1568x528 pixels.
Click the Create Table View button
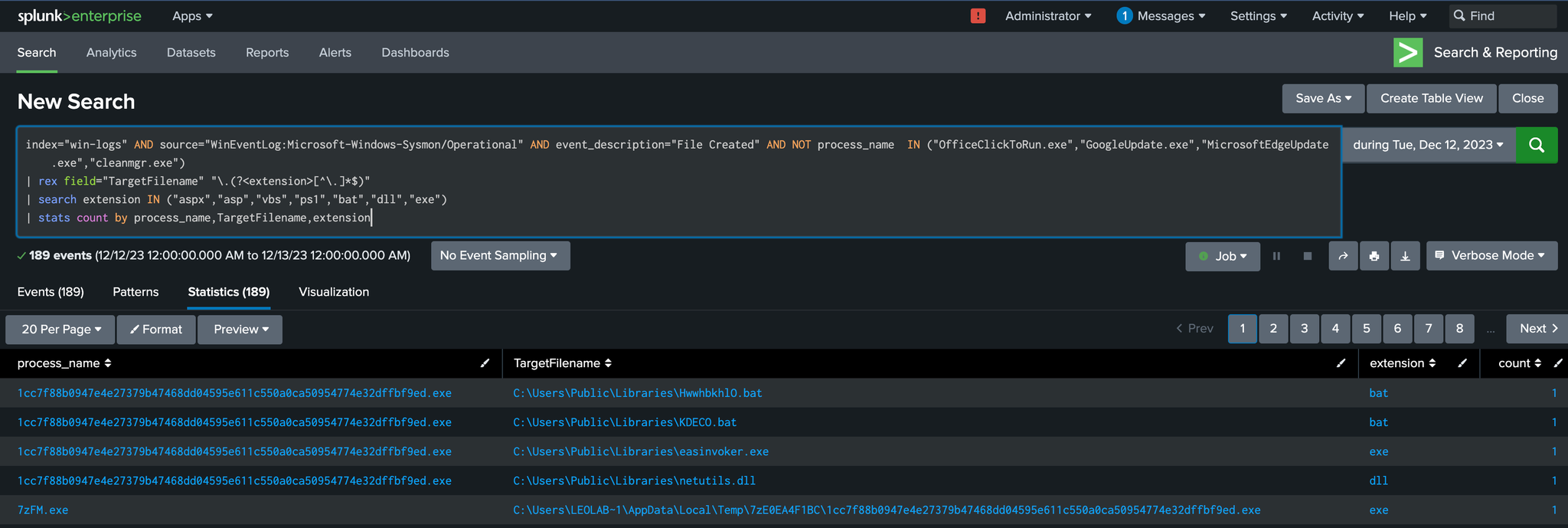pyautogui.click(x=1432, y=98)
